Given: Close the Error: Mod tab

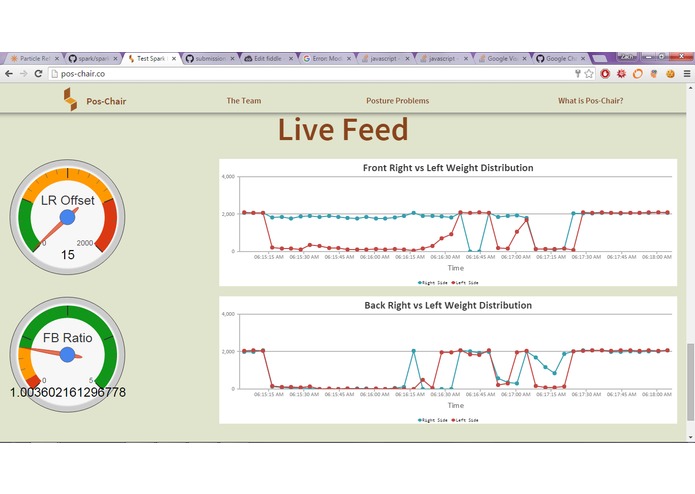Looking at the screenshot, I should tap(349, 58).
